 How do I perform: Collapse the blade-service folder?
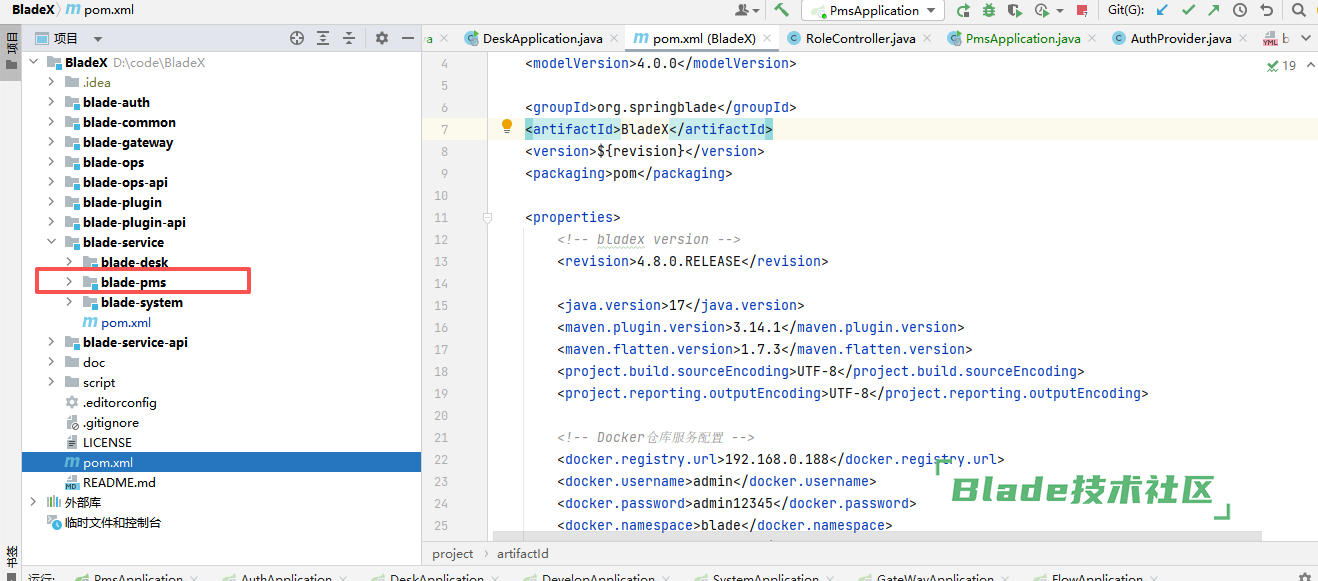tap(51, 242)
